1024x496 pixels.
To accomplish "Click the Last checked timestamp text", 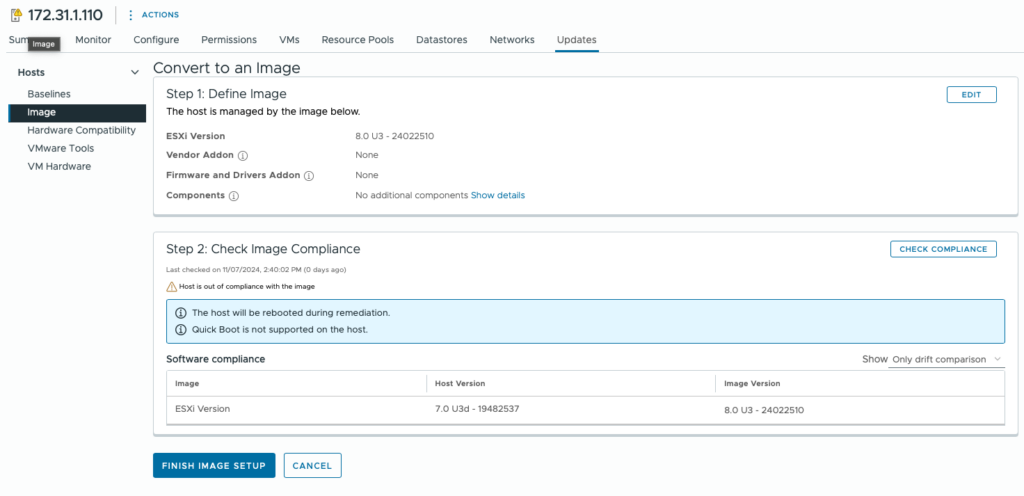I will pos(256,270).
